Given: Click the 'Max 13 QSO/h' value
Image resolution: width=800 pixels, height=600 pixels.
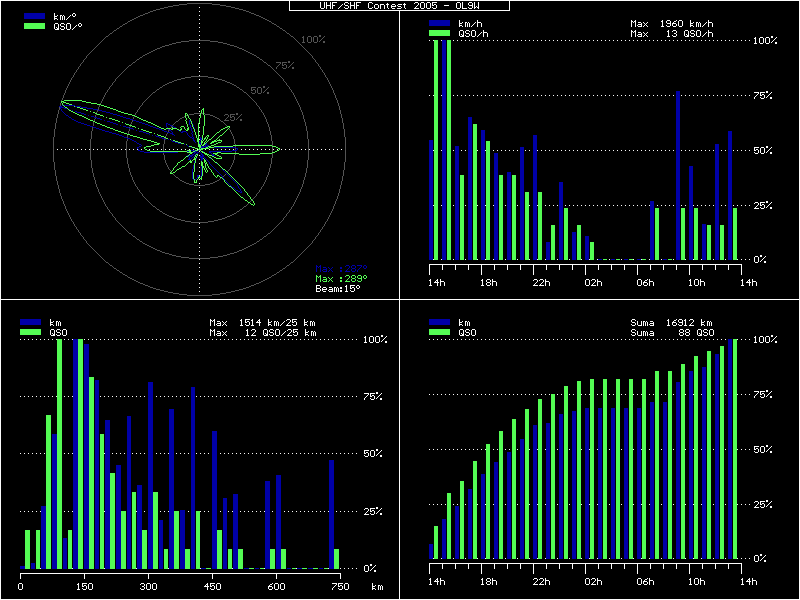Looking at the screenshot, I should pos(672,34).
